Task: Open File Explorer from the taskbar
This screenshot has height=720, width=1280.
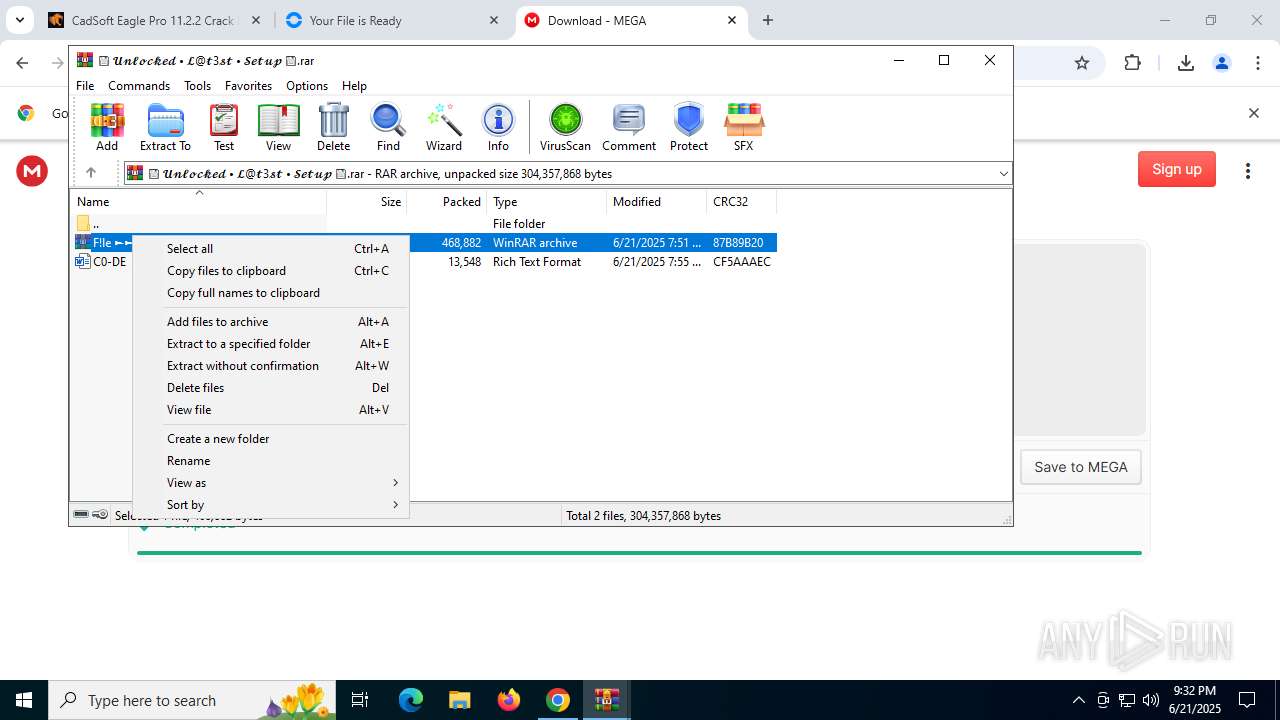Action: 459,700
